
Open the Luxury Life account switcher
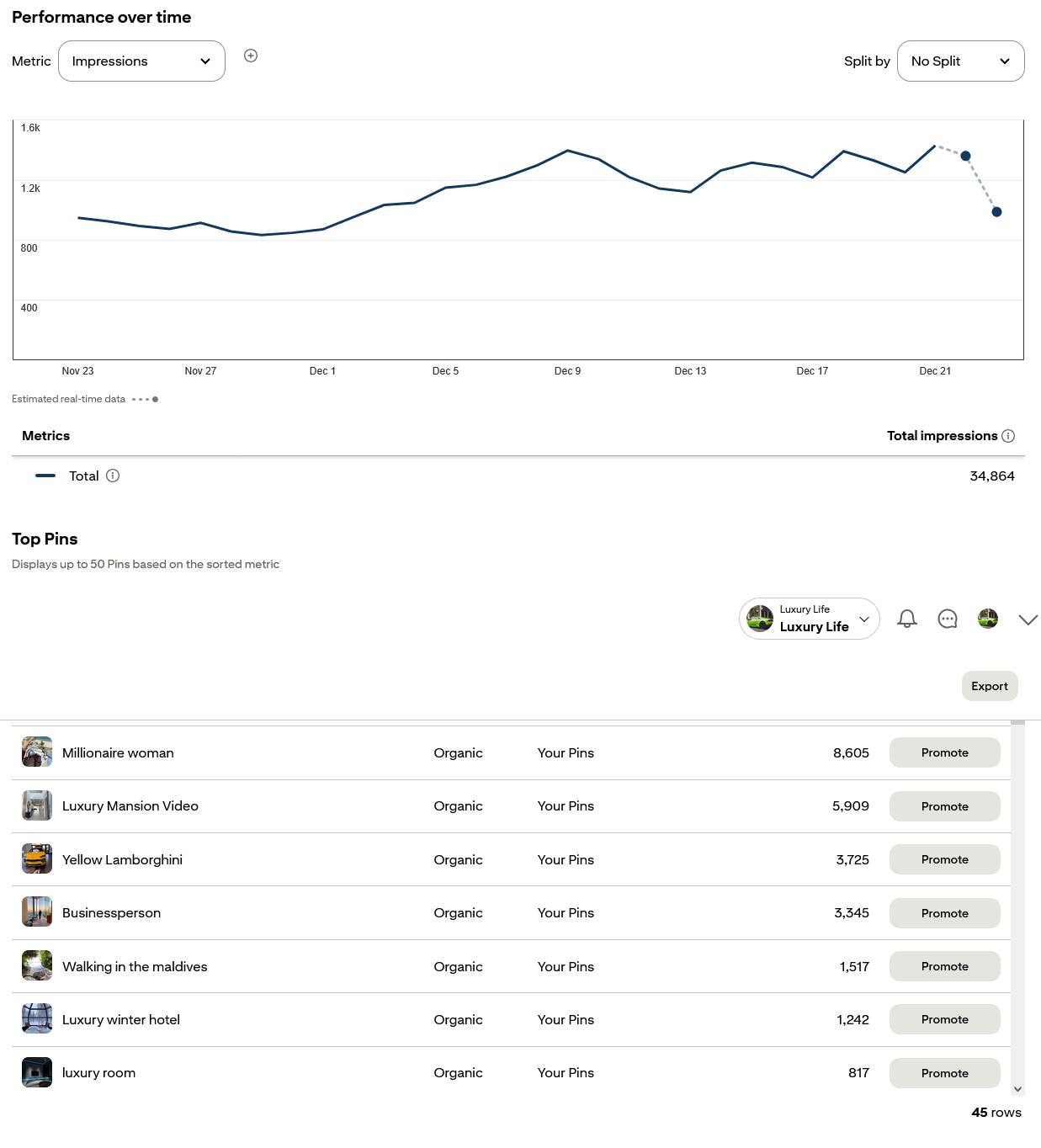click(809, 619)
